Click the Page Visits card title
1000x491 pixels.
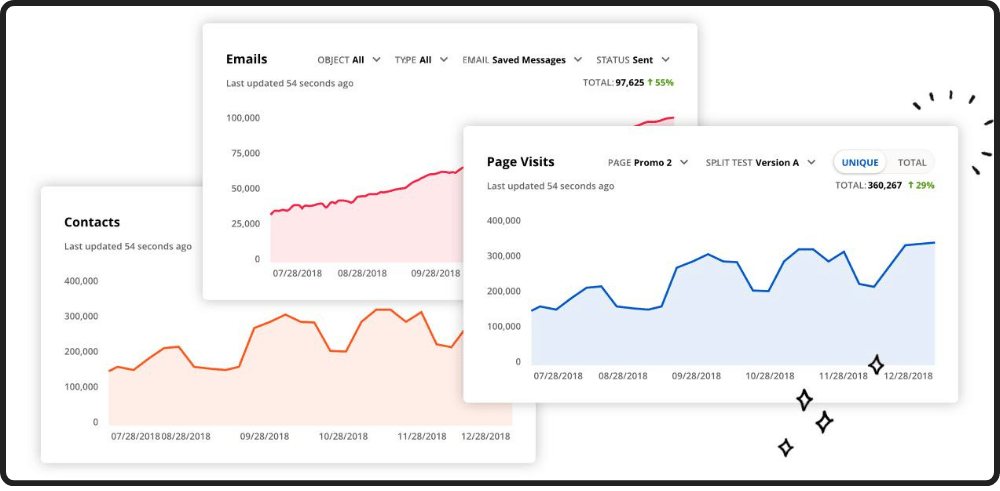(x=520, y=162)
